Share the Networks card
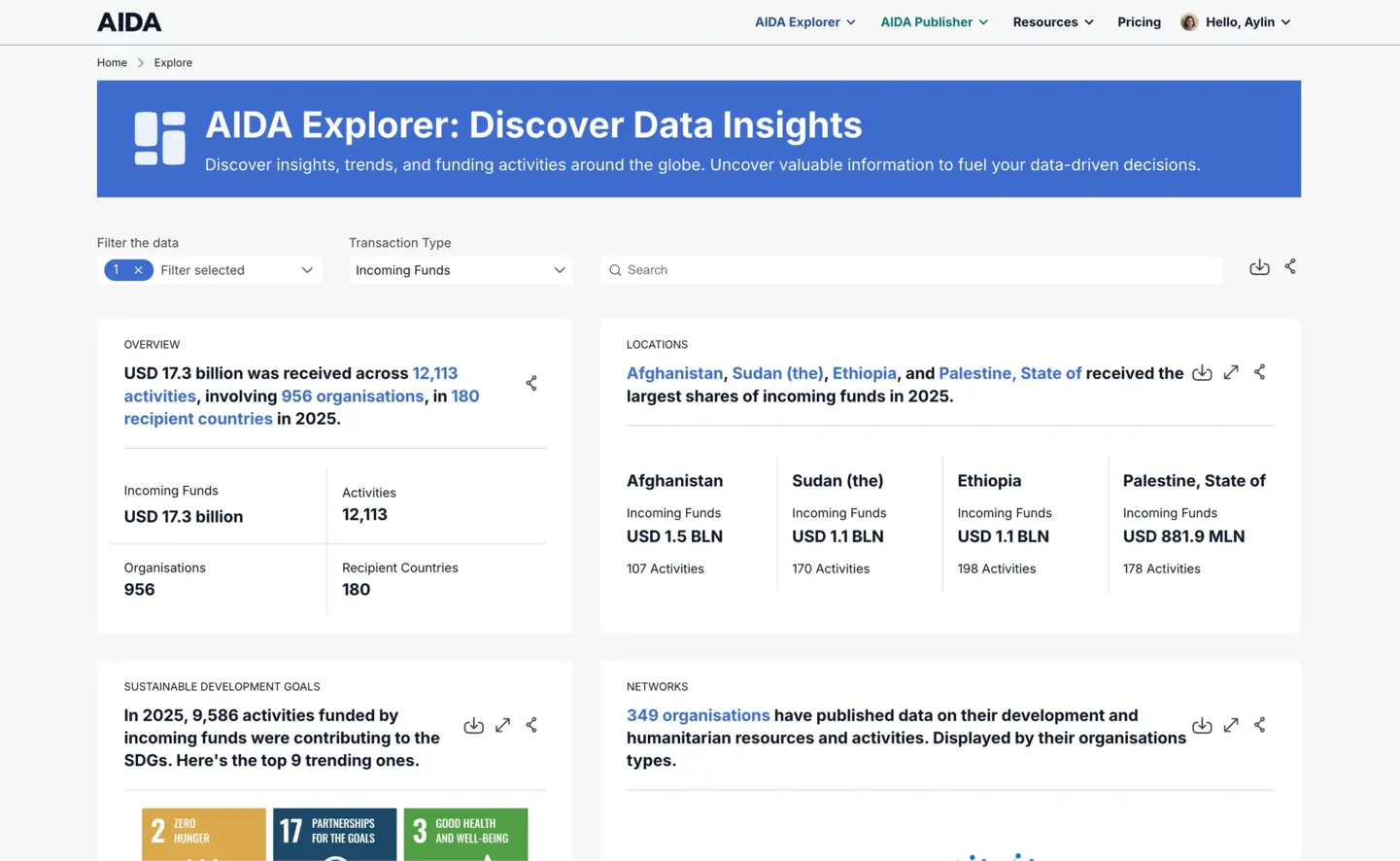 pos(1260,725)
